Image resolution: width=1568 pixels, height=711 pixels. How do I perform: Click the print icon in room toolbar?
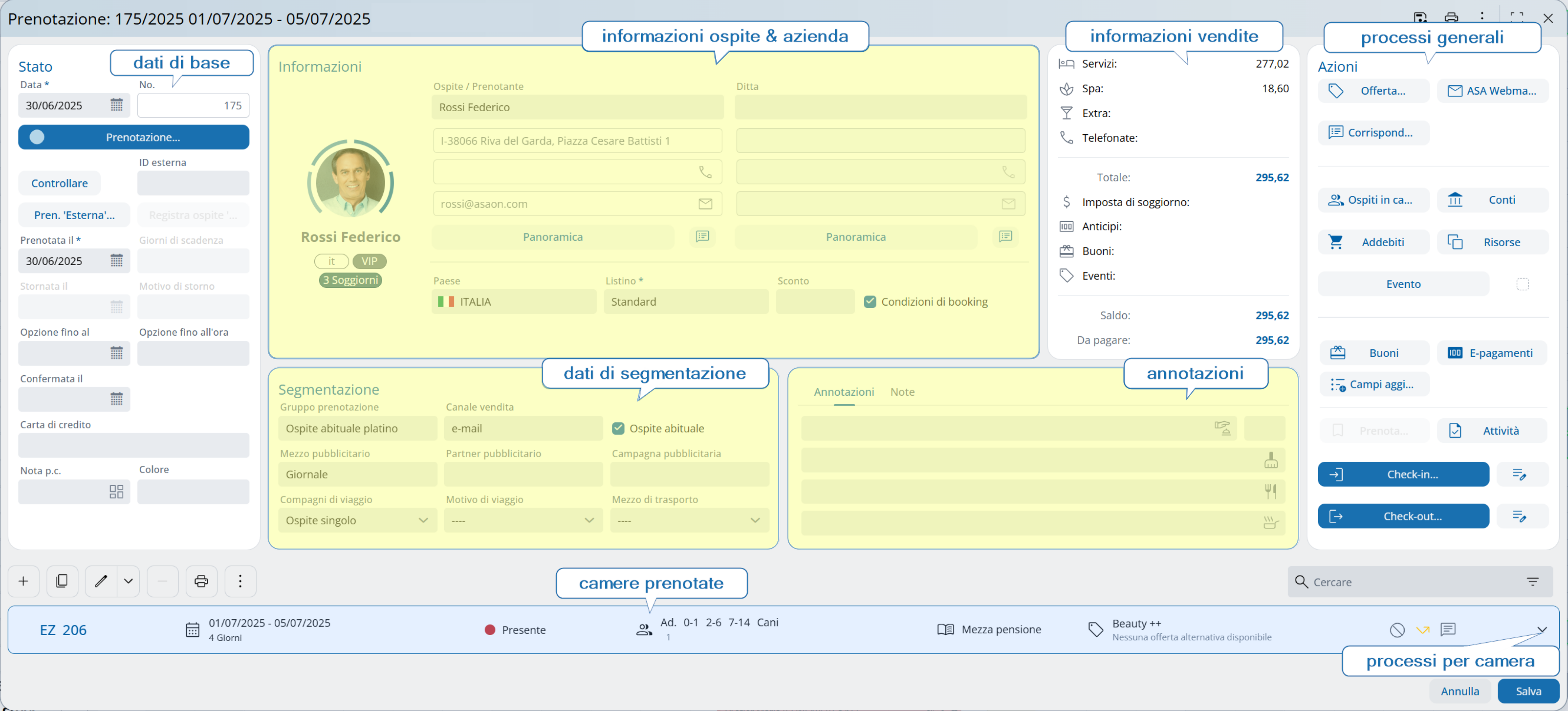point(201,581)
